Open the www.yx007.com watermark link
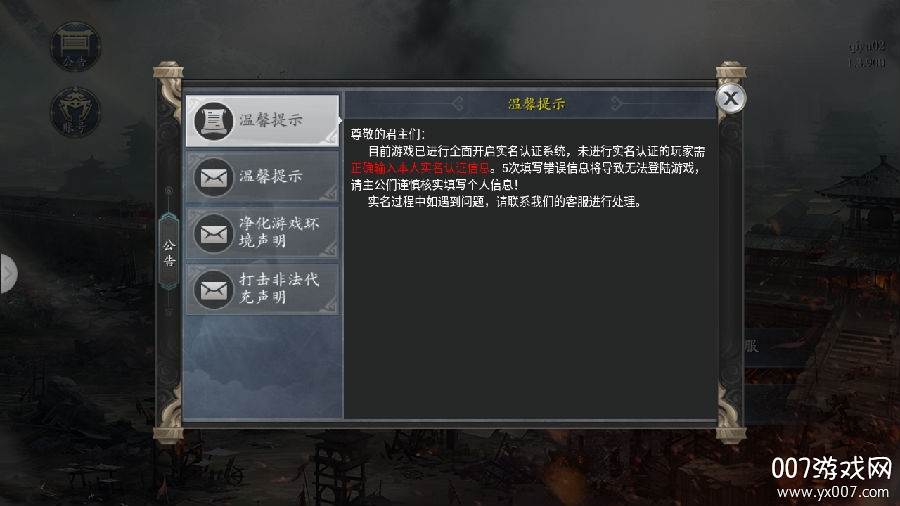 [x=833, y=492]
